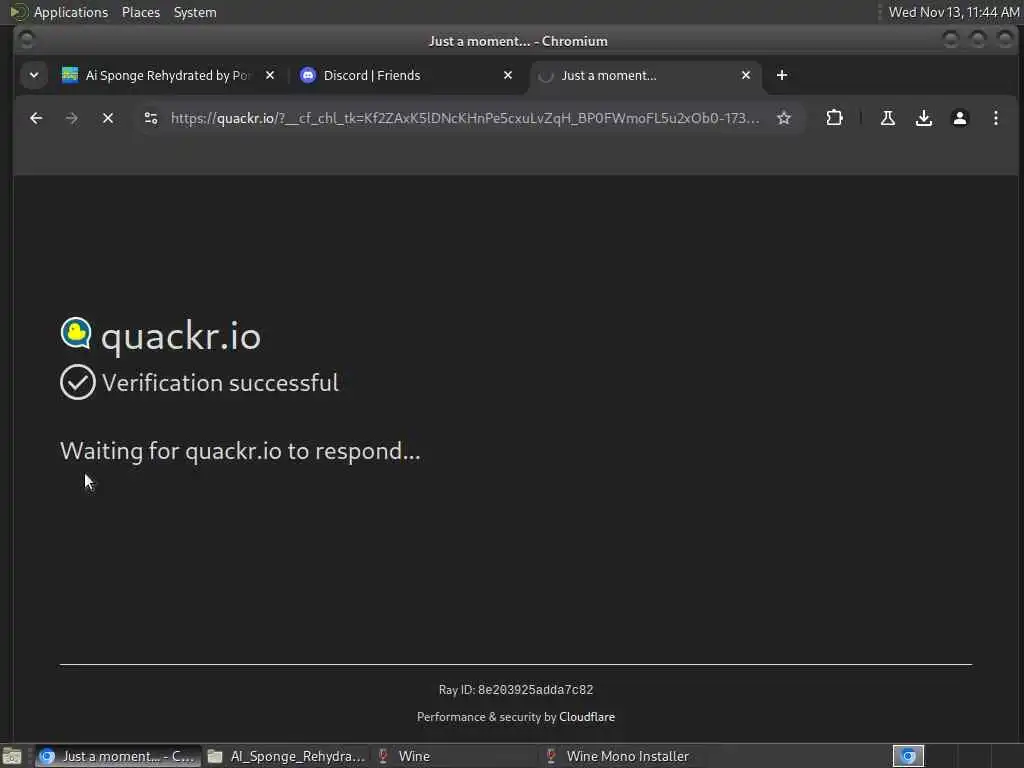This screenshot has height=768, width=1024.
Task: Open a new tab with plus button
Action: click(782, 75)
